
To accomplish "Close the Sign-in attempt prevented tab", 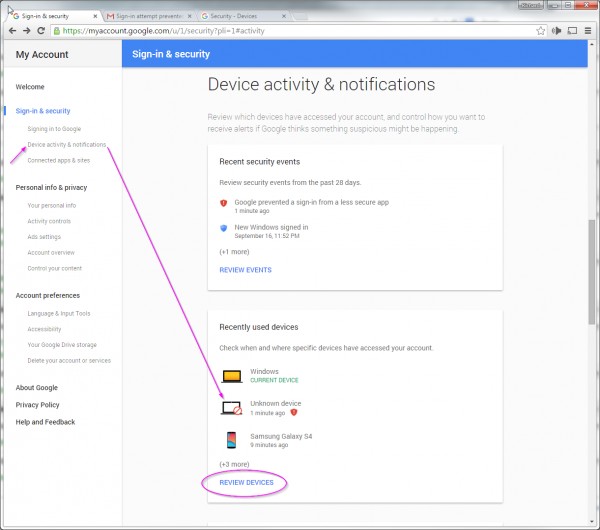I will coord(189,16).
